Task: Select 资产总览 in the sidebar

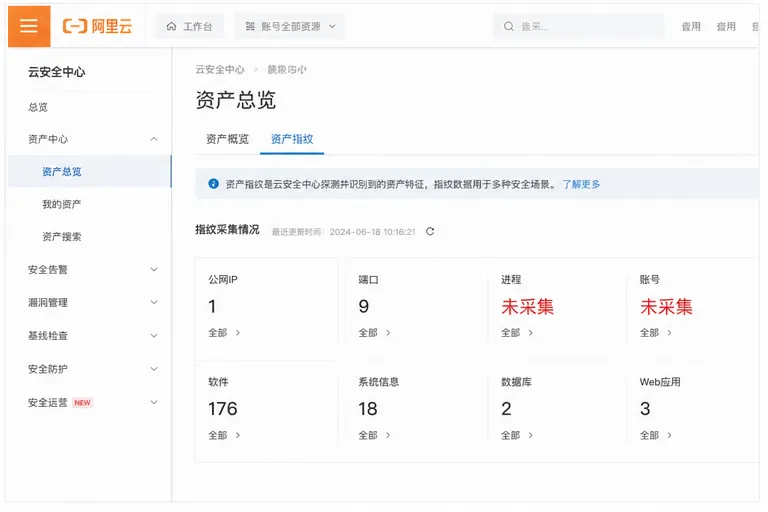Action: tap(90, 171)
